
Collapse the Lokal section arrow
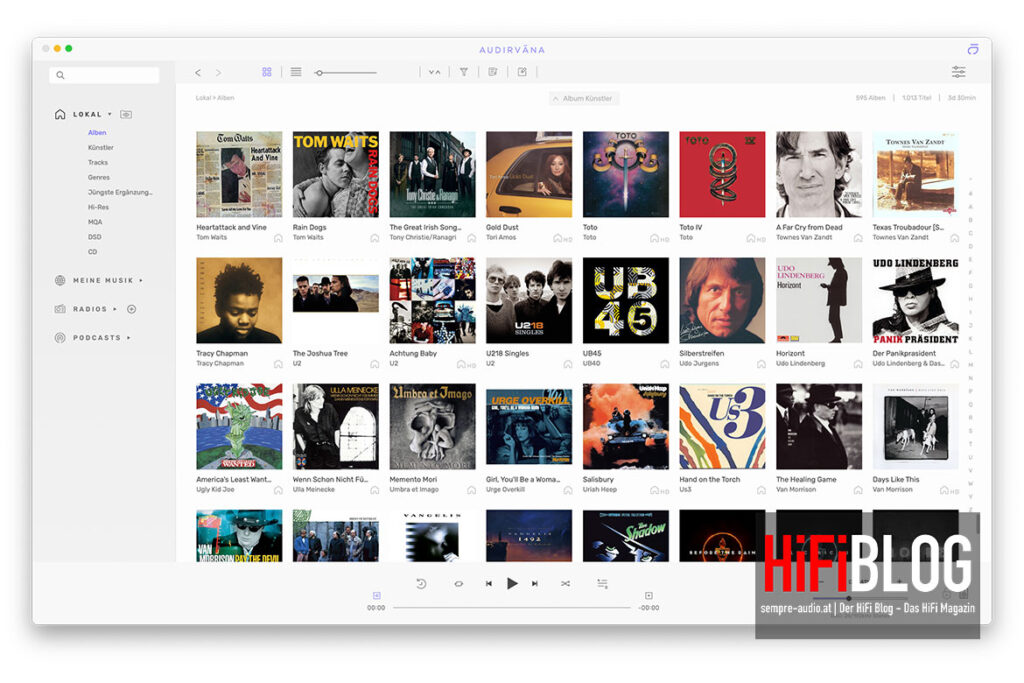pyautogui.click(x=110, y=114)
